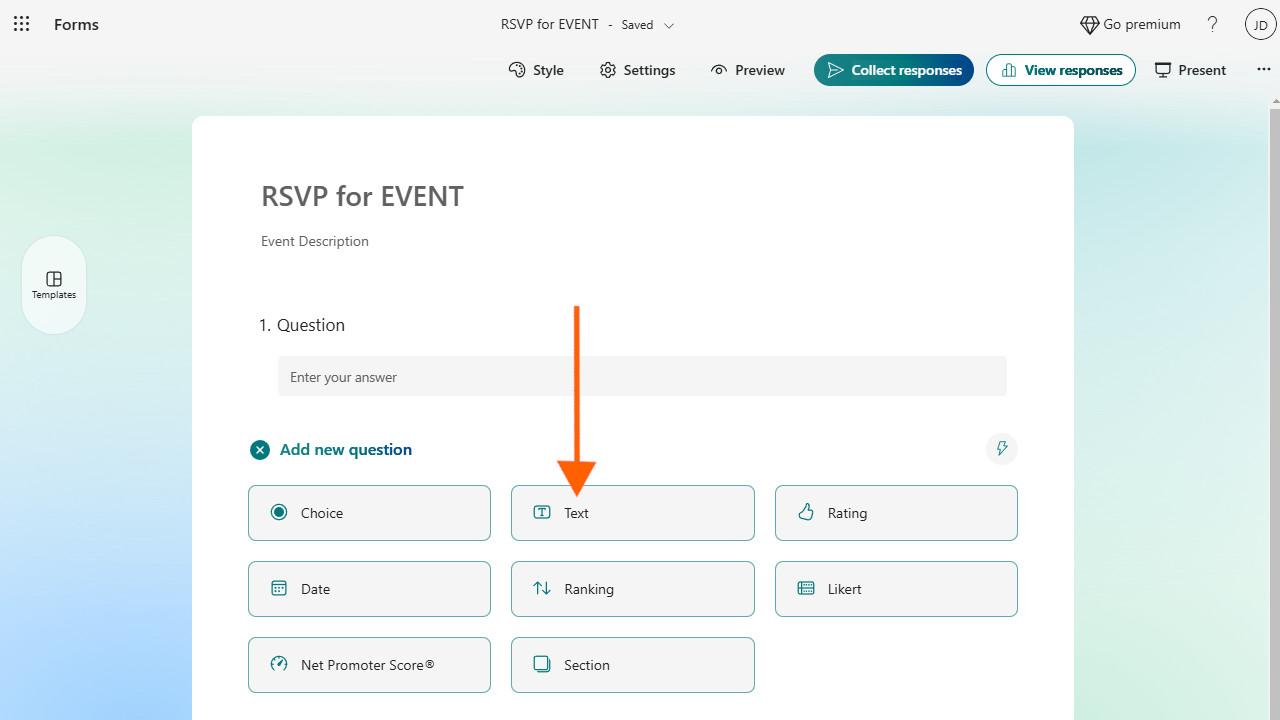
Task: Open the more options ellipsis menu
Action: pyautogui.click(x=1263, y=70)
